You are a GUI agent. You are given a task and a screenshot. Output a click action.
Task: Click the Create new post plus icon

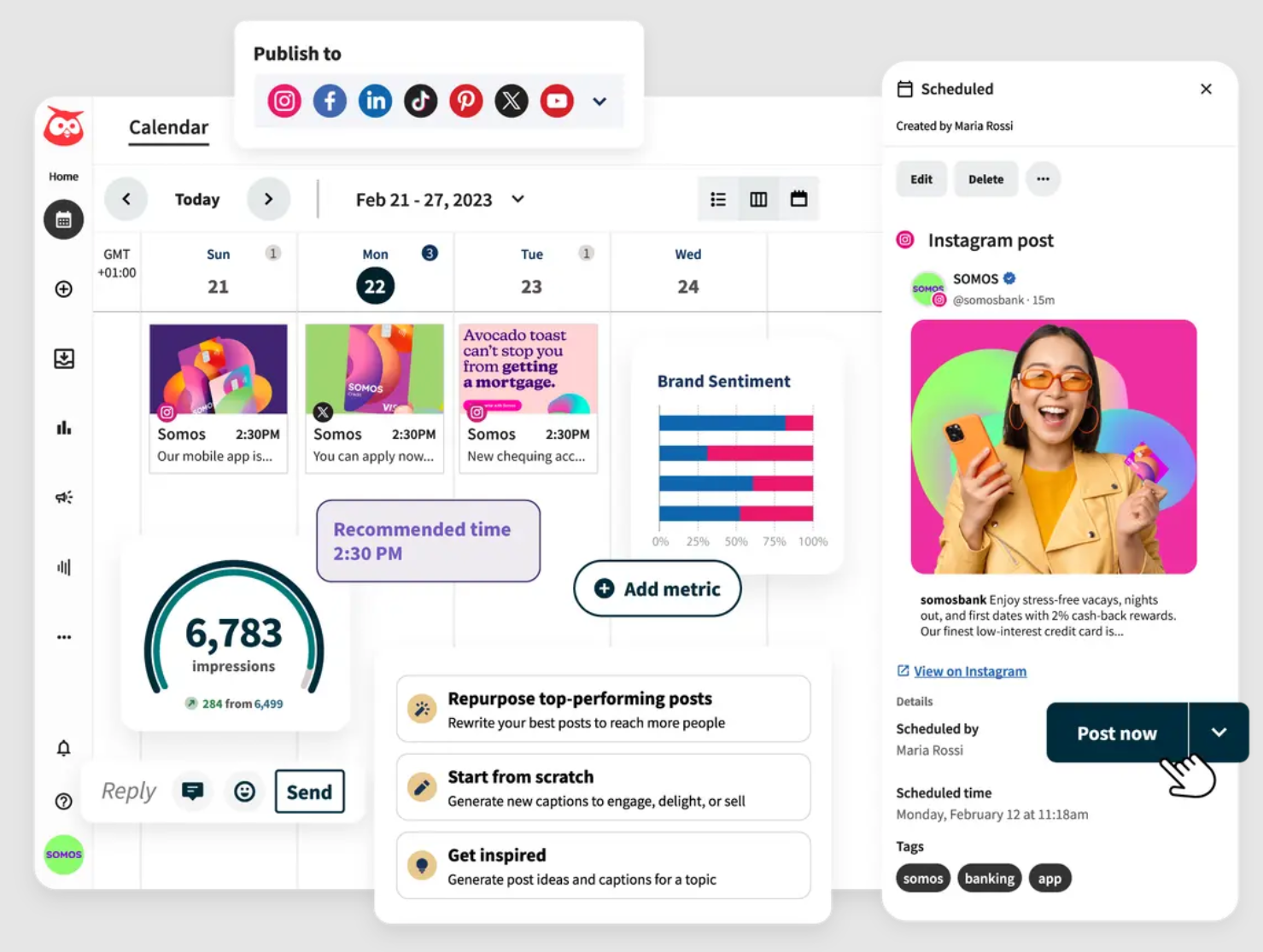[63, 289]
